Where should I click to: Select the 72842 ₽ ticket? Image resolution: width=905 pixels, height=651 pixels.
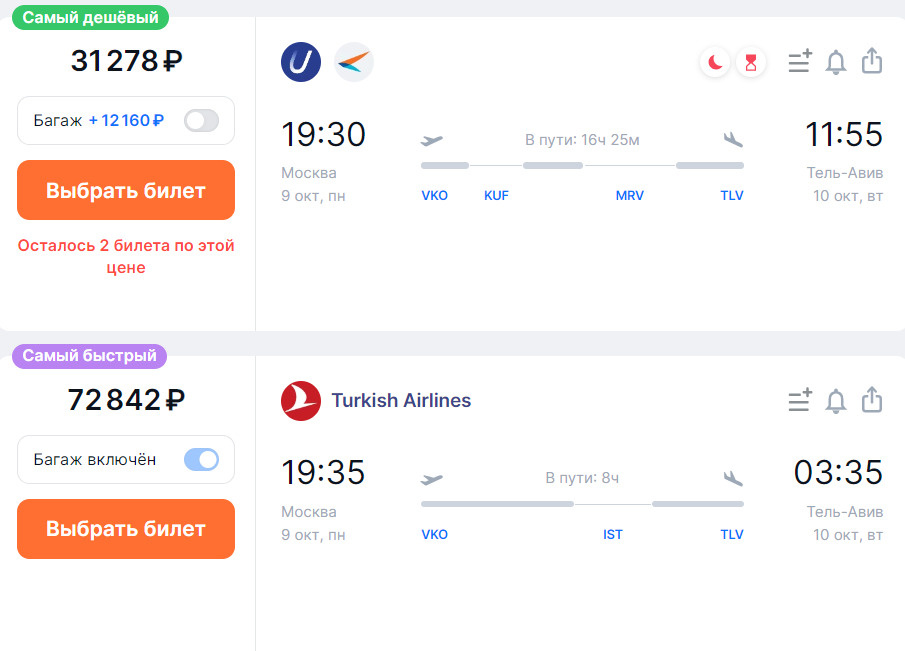(x=126, y=529)
